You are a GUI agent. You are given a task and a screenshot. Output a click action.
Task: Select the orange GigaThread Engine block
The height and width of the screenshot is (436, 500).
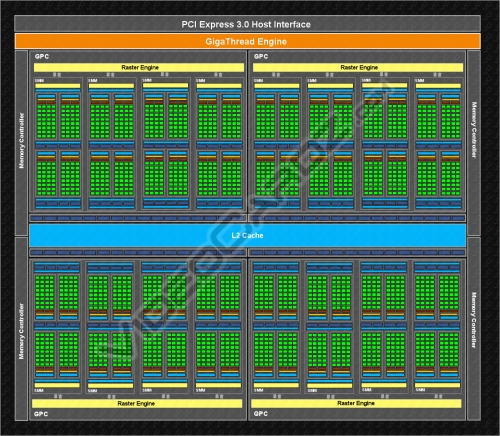pyautogui.click(x=247, y=42)
